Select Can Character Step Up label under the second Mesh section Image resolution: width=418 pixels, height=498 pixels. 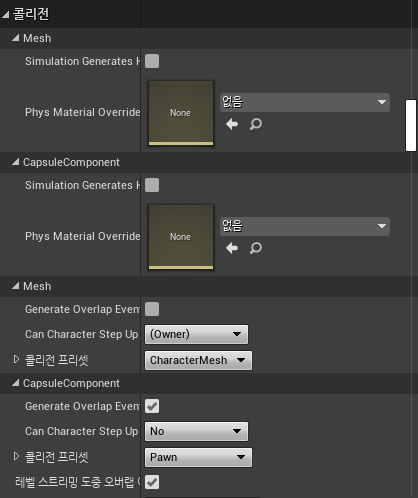point(82,334)
